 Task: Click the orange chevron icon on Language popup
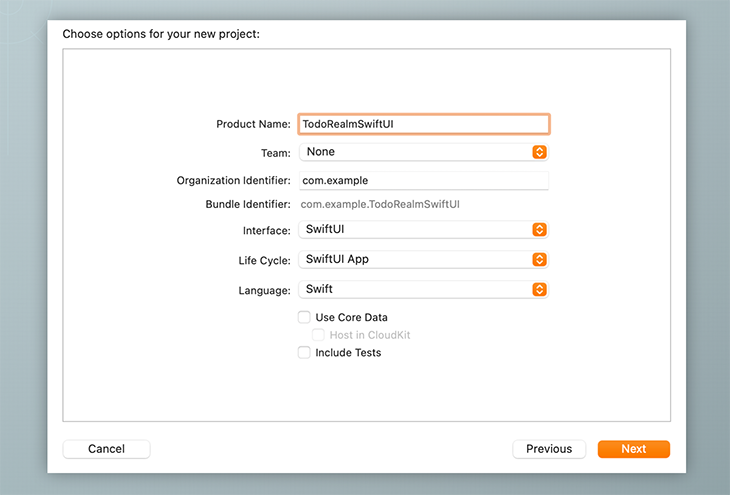pos(539,290)
